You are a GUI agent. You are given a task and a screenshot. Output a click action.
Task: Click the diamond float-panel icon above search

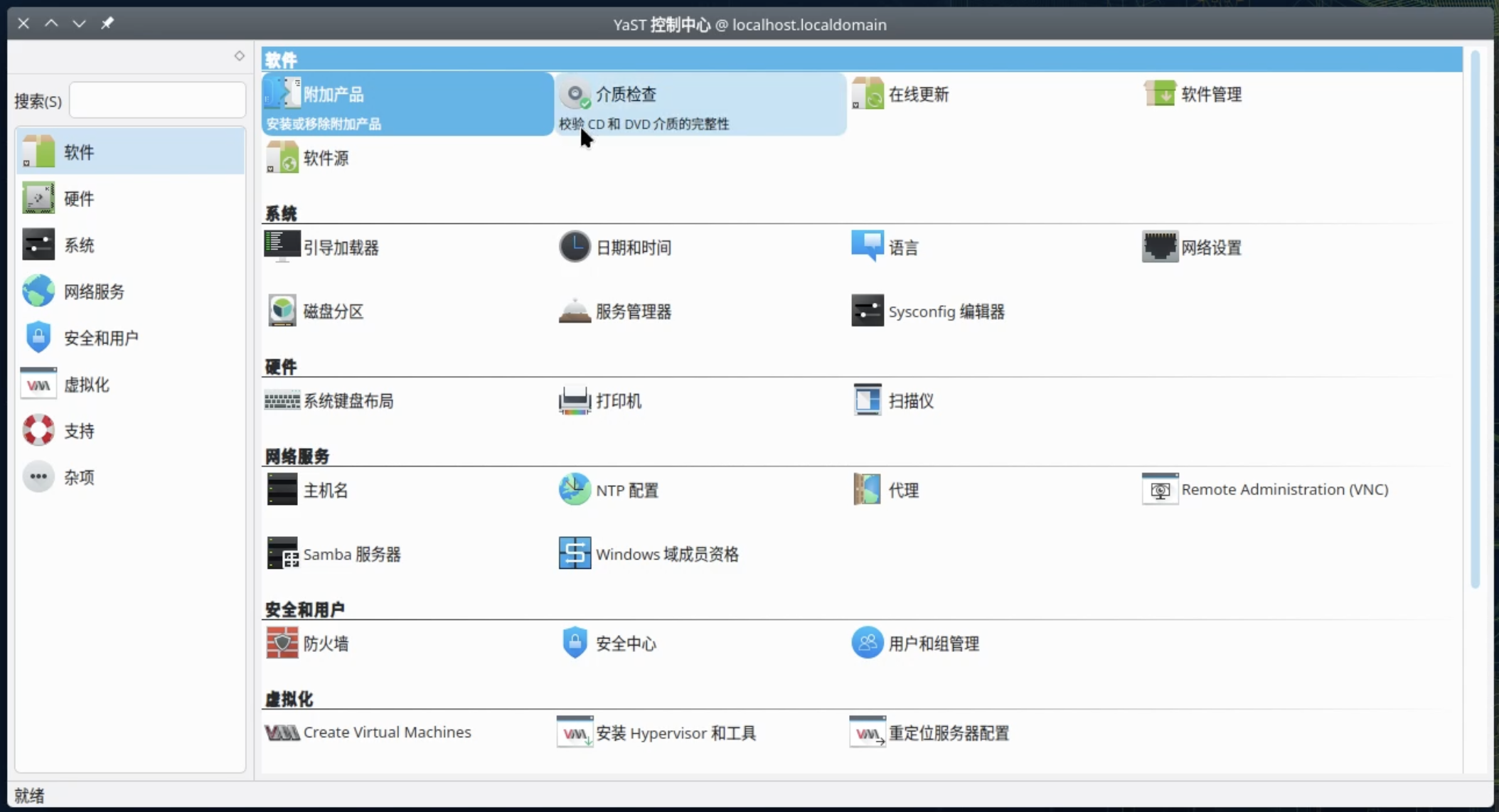pyautogui.click(x=239, y=55)
